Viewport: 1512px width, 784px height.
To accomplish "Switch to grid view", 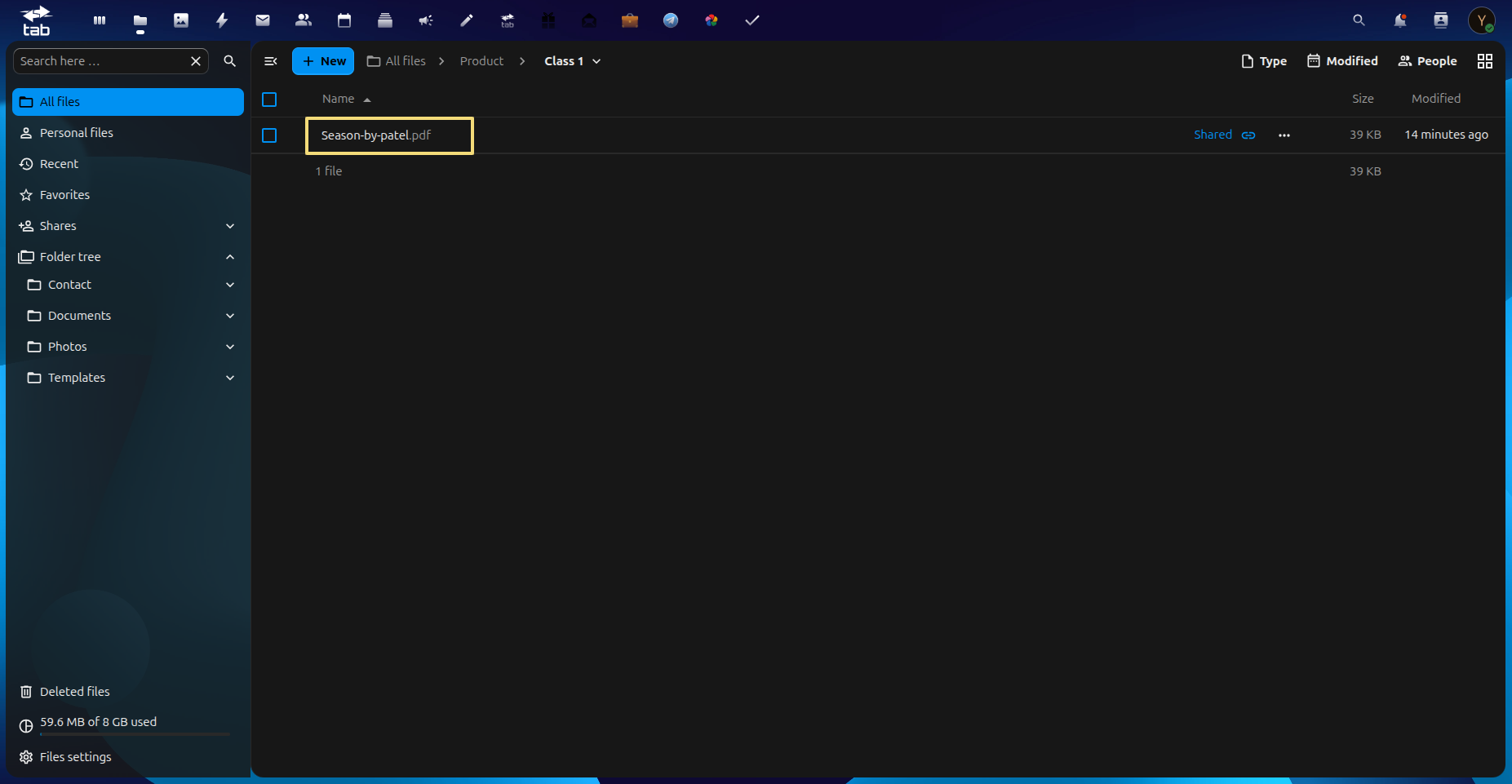I will click(1485, 61).
